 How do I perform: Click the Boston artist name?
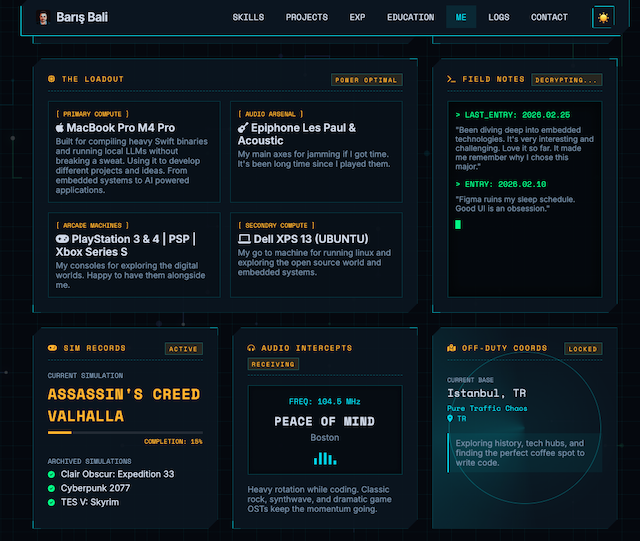[x=324, y=438]
